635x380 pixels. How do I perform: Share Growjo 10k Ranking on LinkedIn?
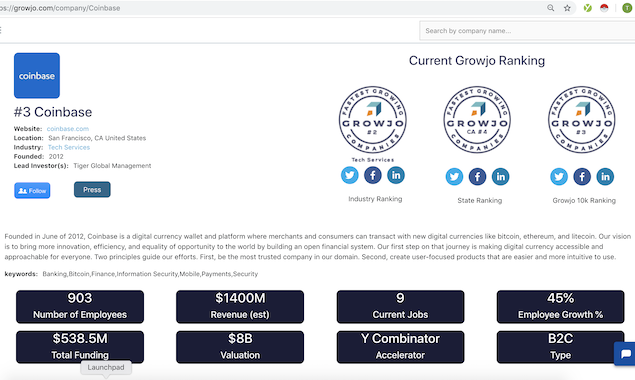pos(605,177)
